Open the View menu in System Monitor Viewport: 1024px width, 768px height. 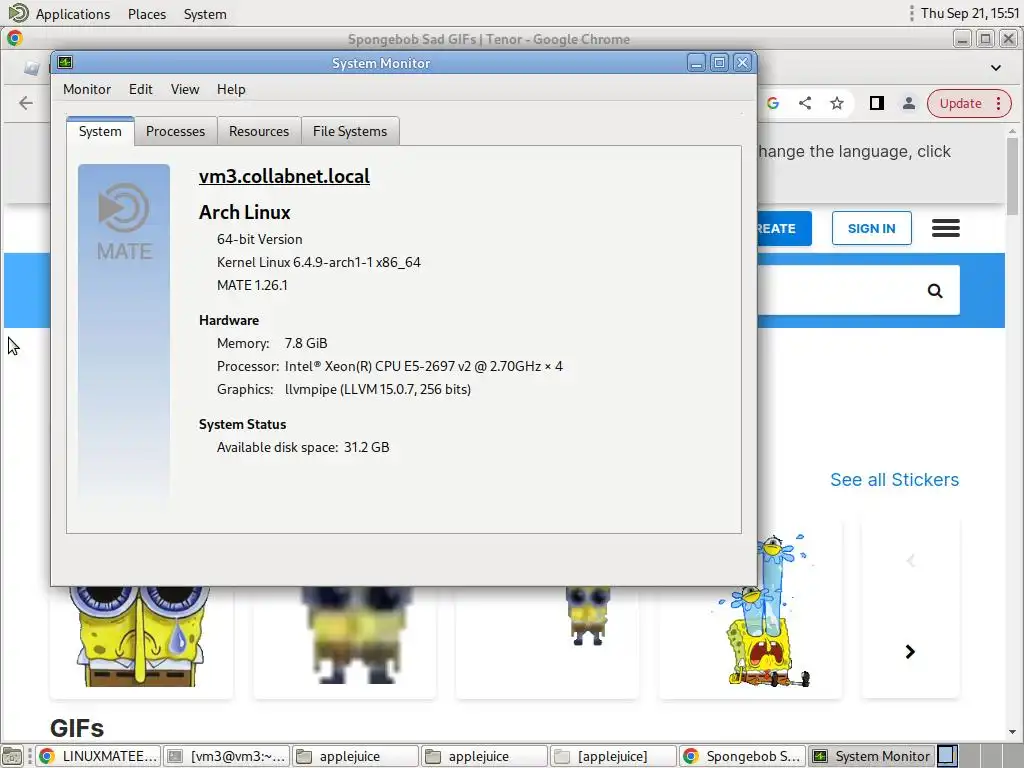pyautogui.click(x=185, y=89)
